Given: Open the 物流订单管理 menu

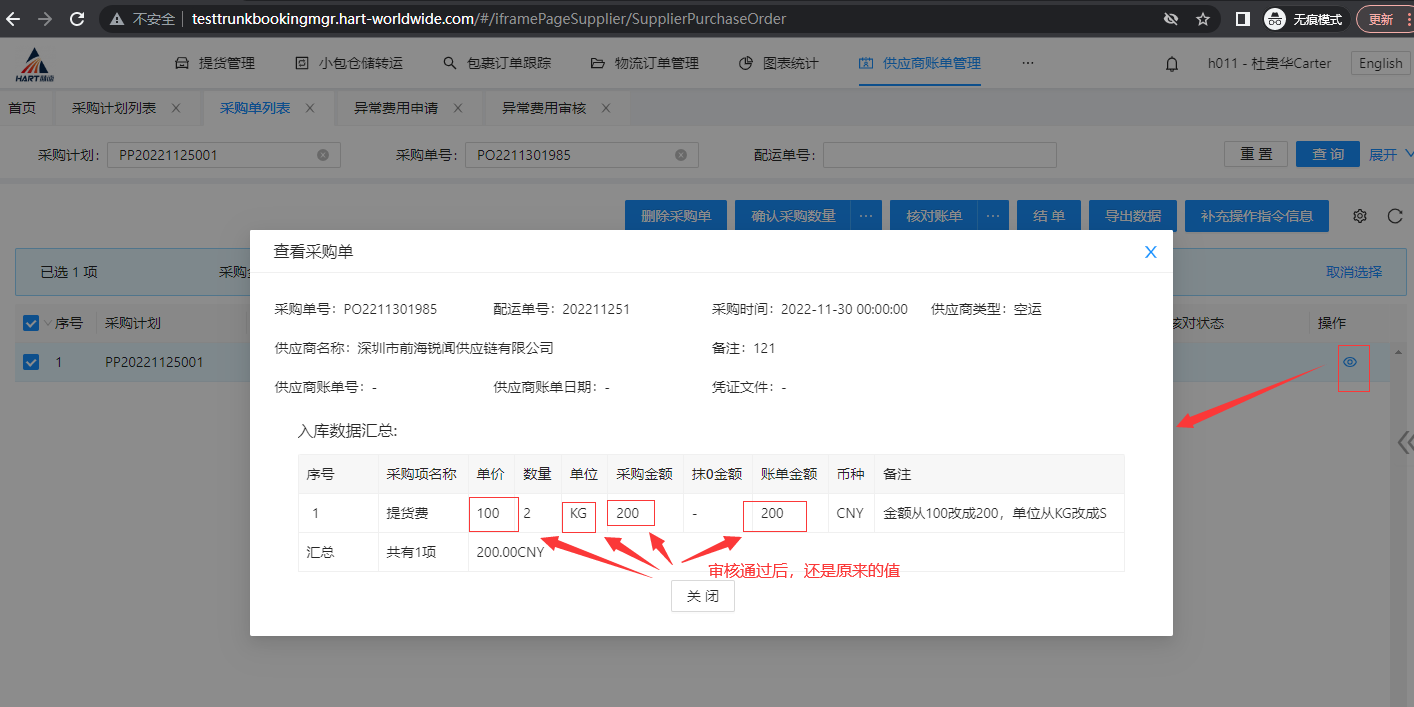Looking at the screenshot, I should pos(644,63).
